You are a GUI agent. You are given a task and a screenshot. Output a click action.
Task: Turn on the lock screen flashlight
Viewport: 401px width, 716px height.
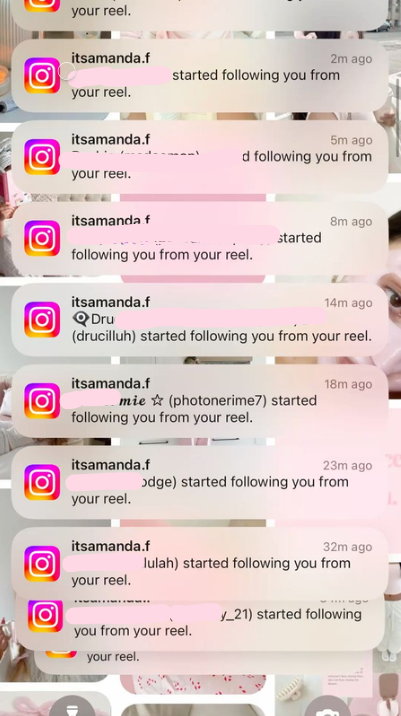click(x=73, y=707)
